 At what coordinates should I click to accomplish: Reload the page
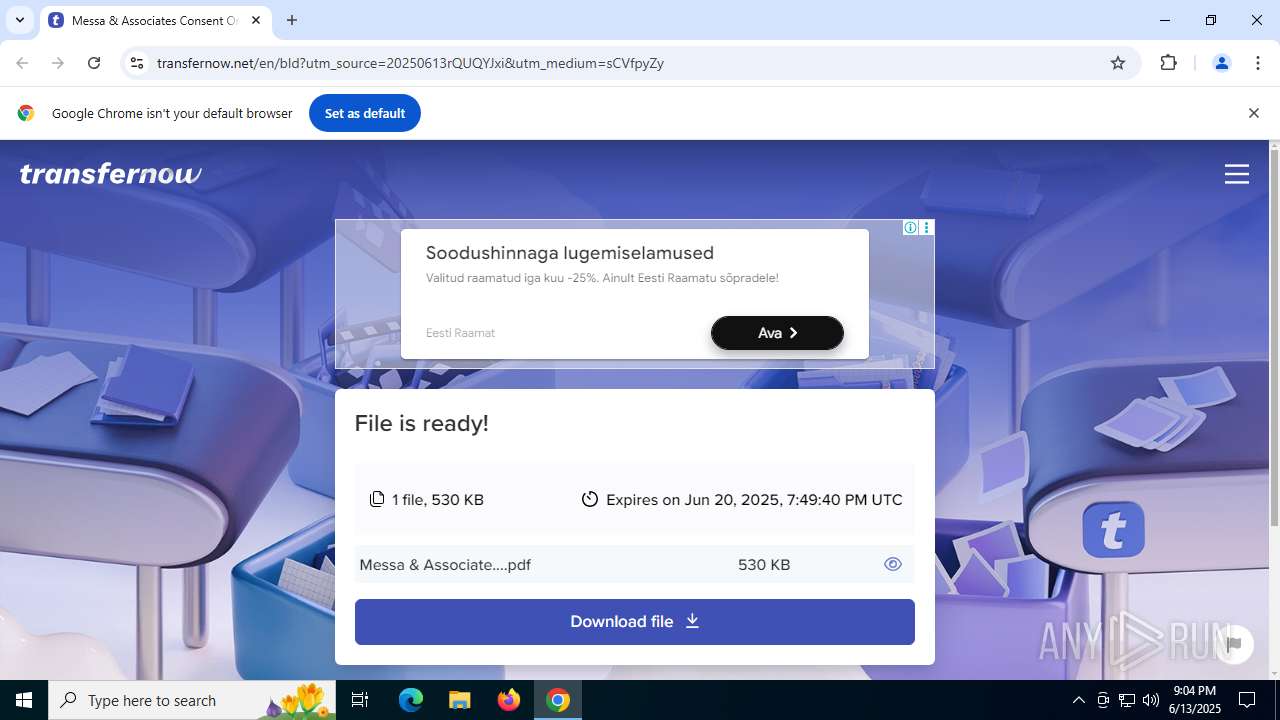click(x=94, y=63)
